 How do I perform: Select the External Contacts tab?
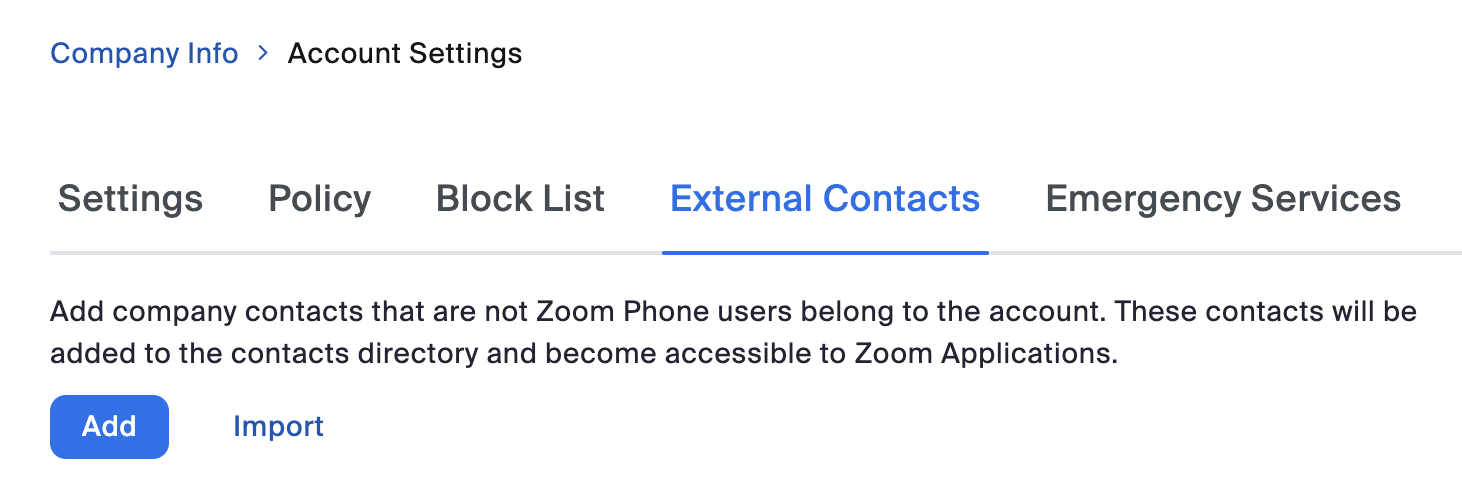[824, 198]
